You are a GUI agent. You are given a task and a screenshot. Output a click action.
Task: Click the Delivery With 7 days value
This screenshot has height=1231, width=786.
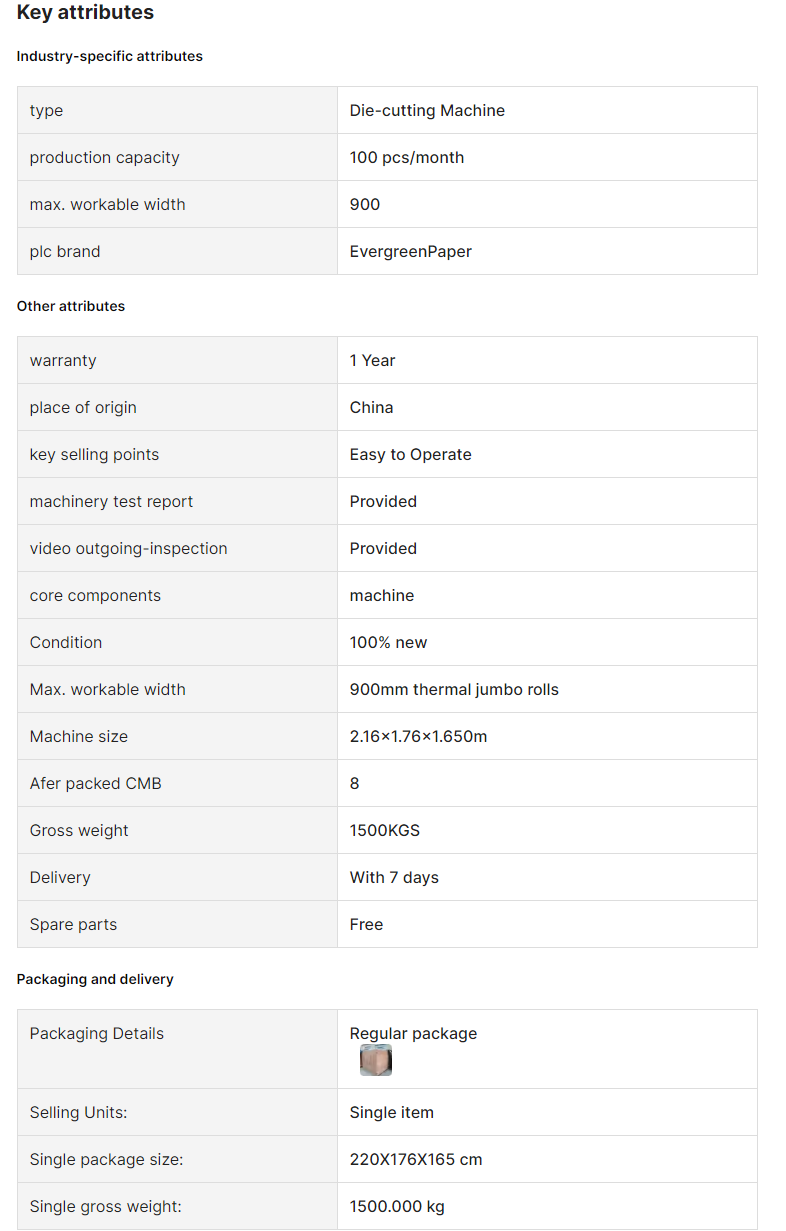click(394, 877)
